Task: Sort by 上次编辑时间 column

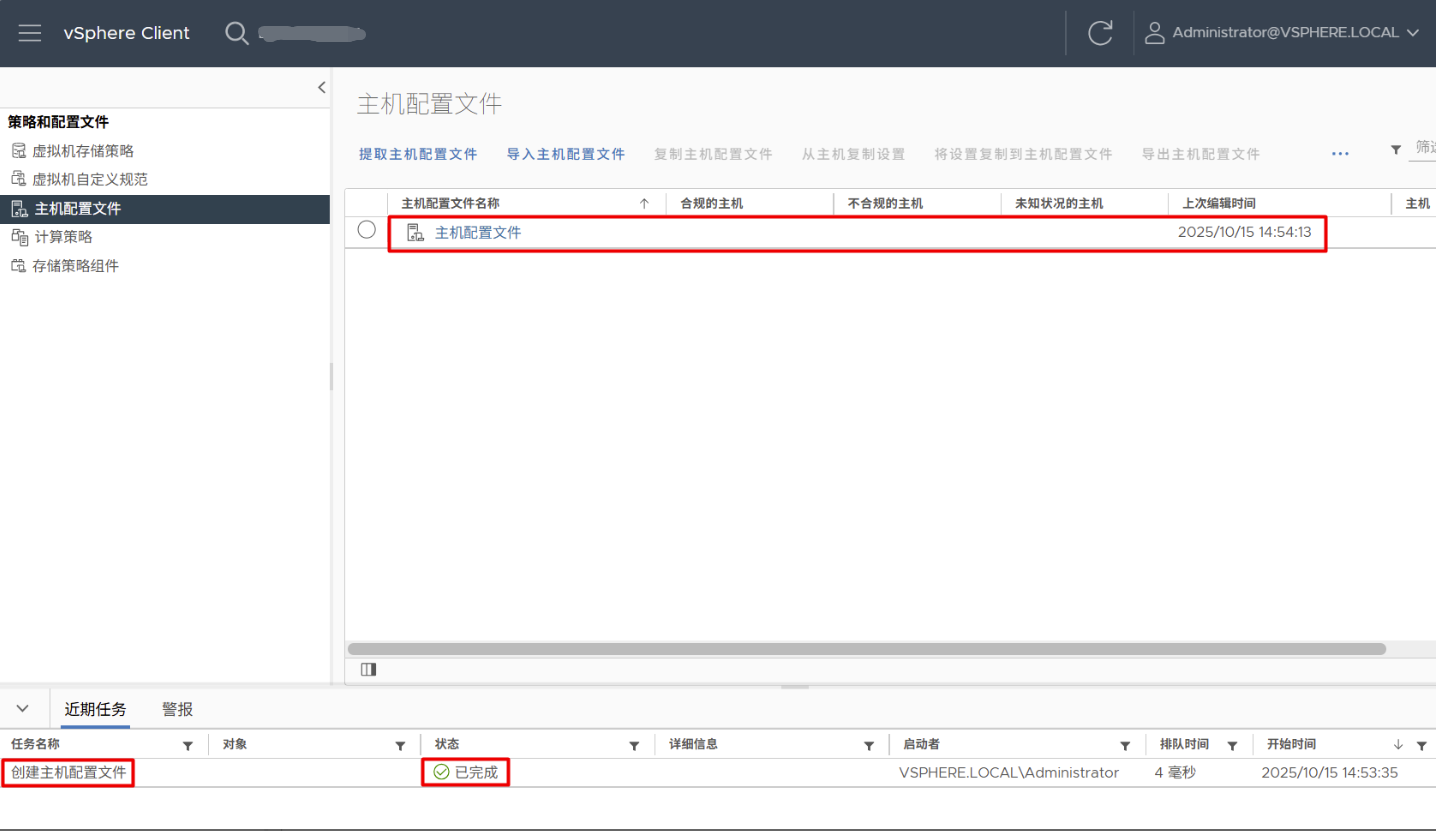Action: [x=1219, y=203]
